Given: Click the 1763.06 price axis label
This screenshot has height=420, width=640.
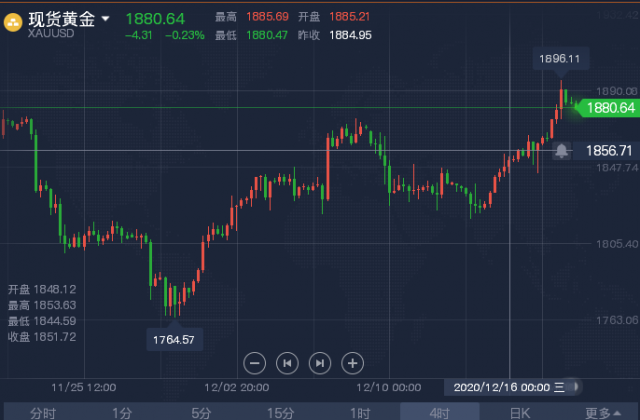Looking at the screenshot, I should 617,320.
